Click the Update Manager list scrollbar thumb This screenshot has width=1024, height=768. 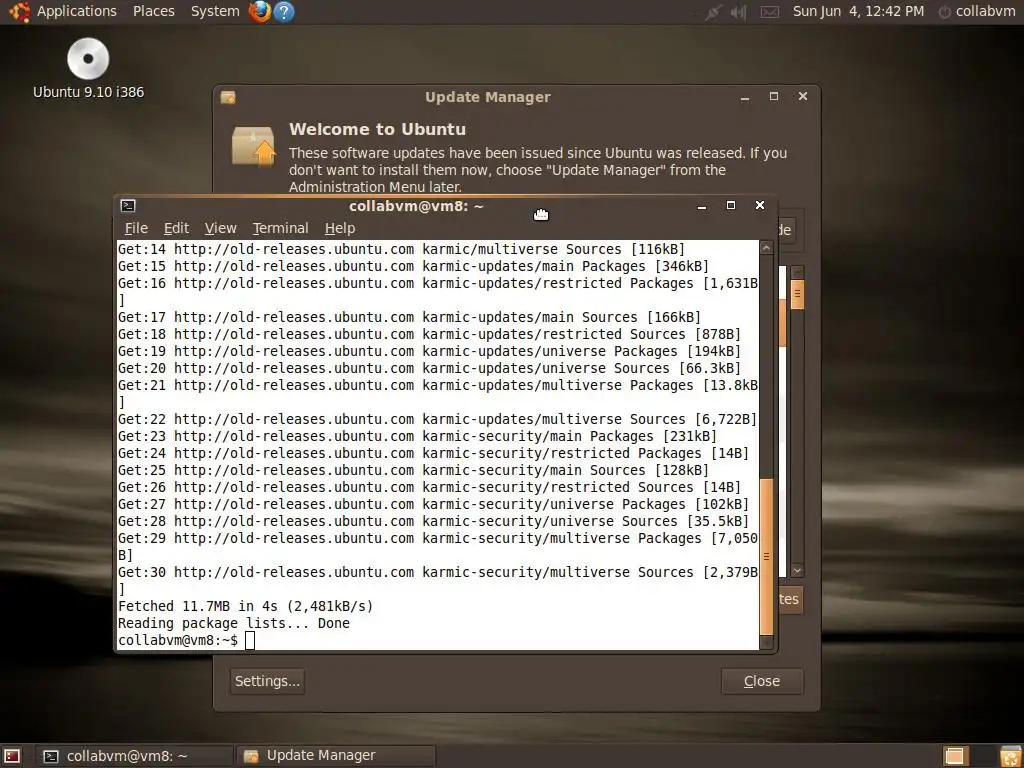click(797, 295)
